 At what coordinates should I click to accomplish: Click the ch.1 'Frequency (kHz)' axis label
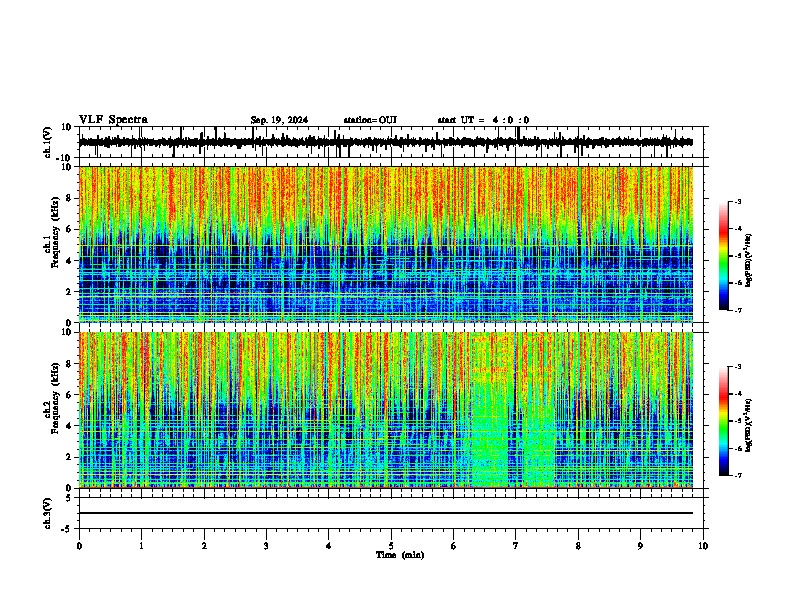[55, 233]
